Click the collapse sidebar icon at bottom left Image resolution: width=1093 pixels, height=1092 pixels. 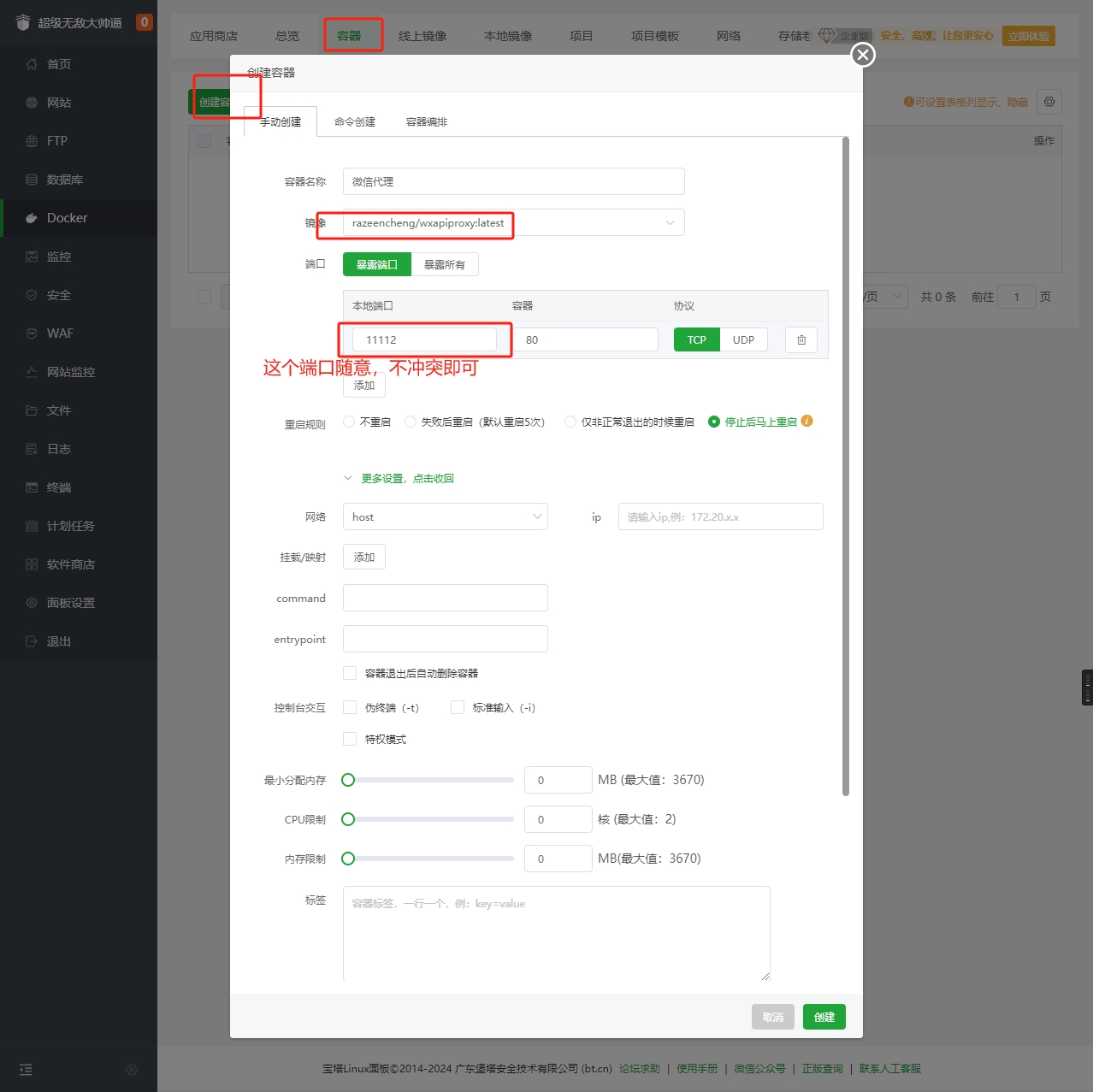pos(26,1070)
